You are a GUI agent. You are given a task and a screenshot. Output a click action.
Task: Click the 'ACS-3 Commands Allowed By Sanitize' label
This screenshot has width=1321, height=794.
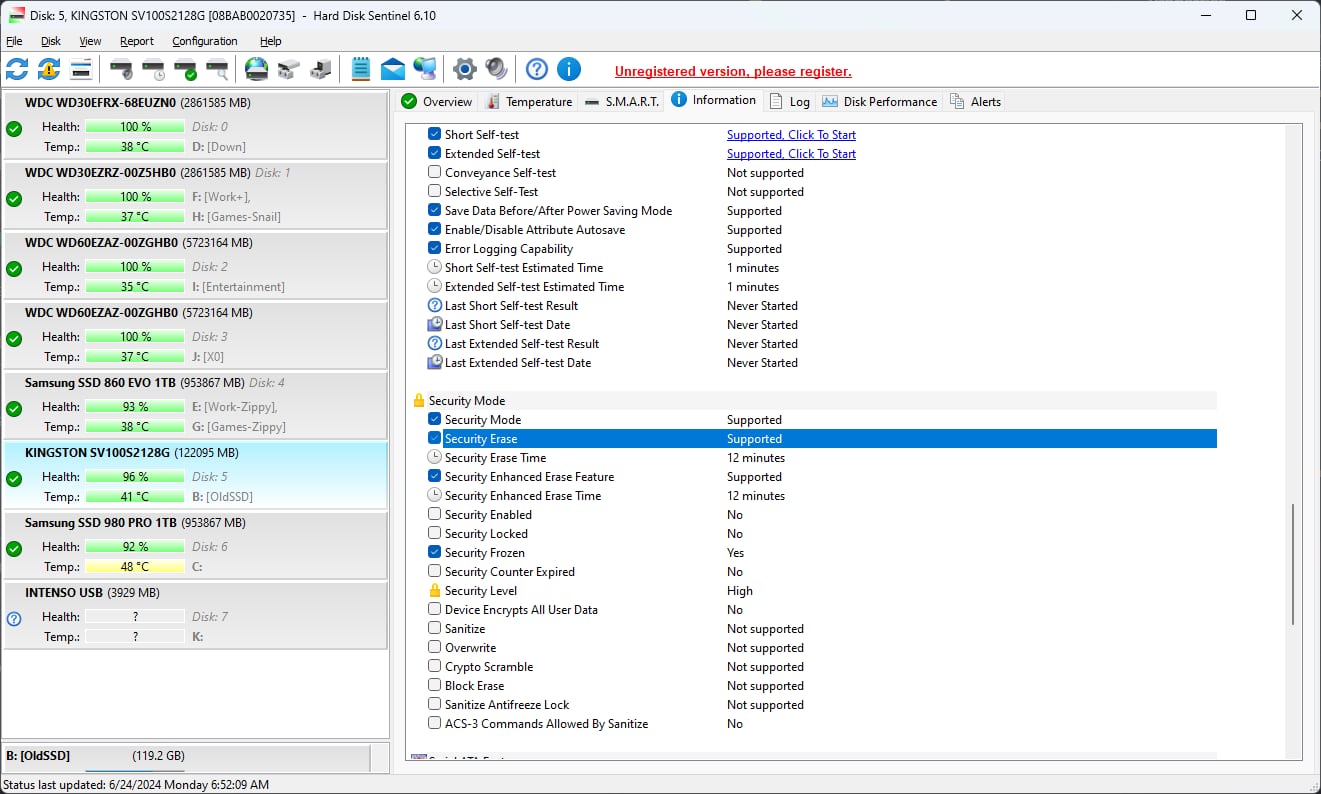[546, 724]
